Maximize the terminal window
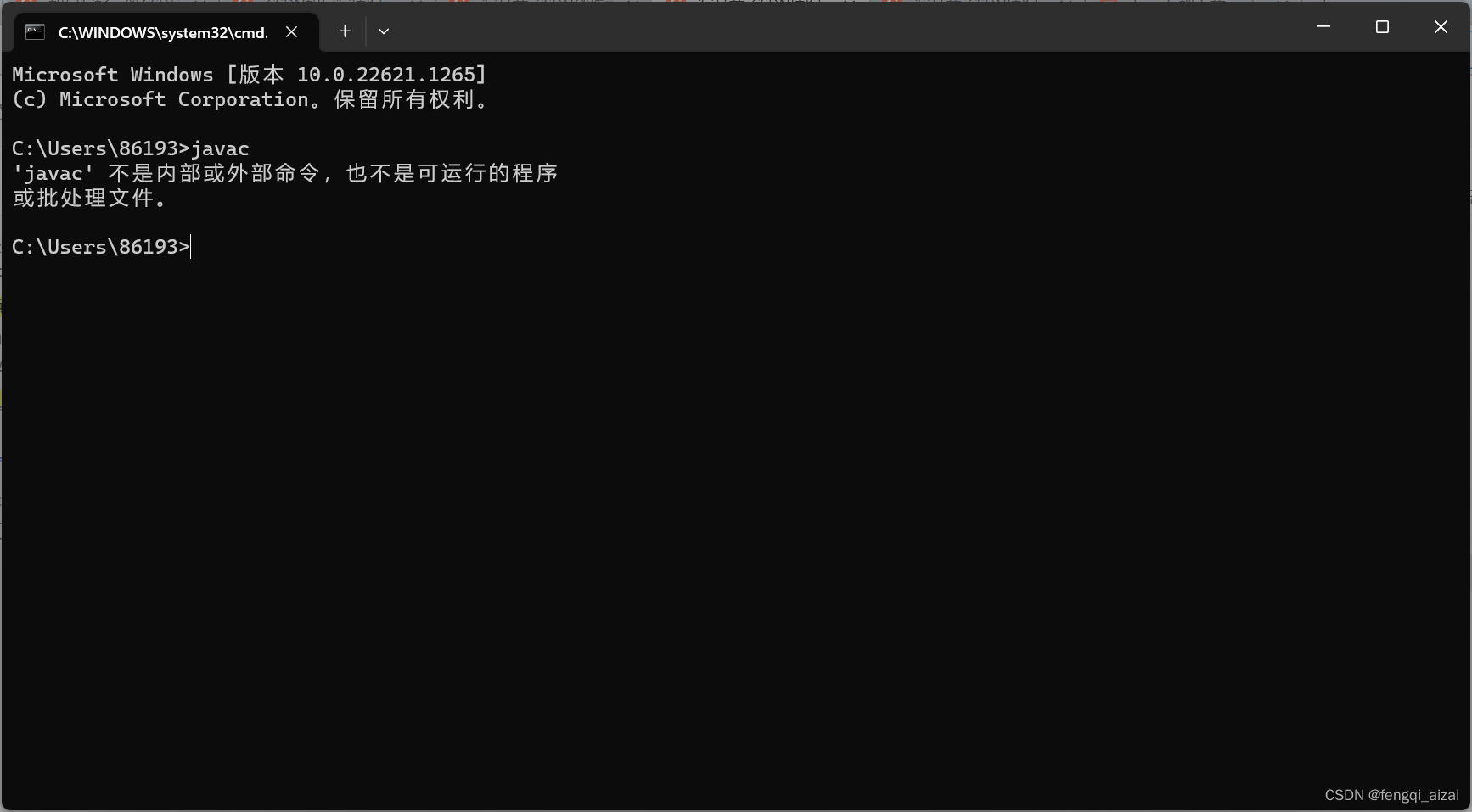The width and height of the screenshot is (1472, 812). (x=1382, y=27)
